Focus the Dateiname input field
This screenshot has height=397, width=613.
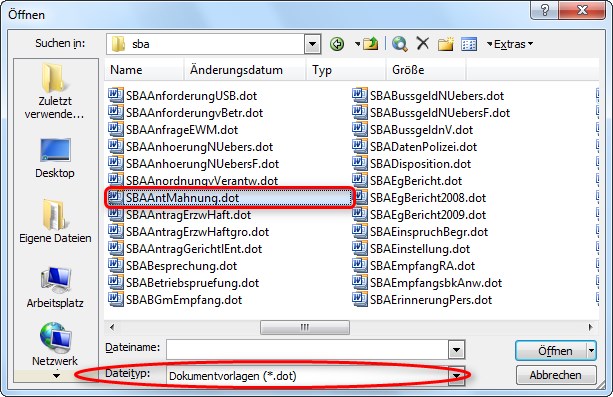pos(308,349)
